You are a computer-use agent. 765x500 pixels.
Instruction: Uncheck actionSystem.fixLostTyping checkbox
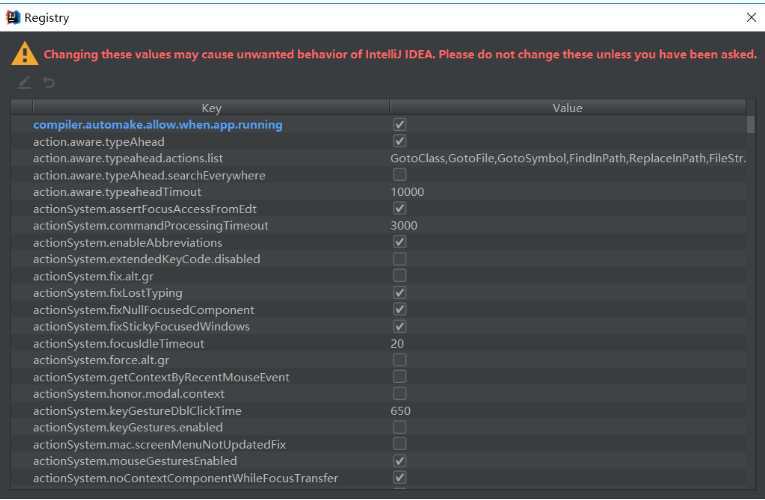point(400,293)
